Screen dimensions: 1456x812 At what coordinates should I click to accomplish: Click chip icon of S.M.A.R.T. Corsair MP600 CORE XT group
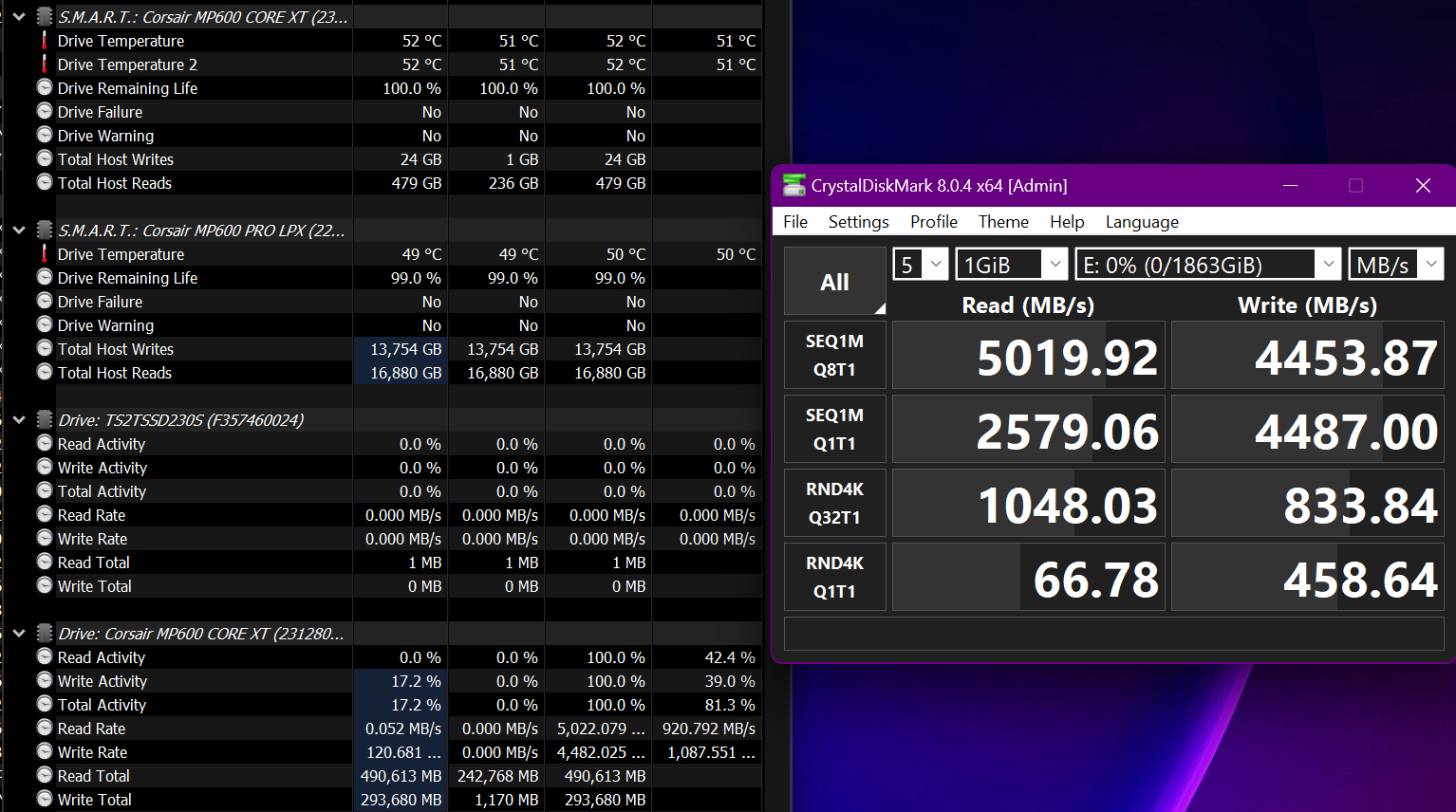(x=44, y=16)
